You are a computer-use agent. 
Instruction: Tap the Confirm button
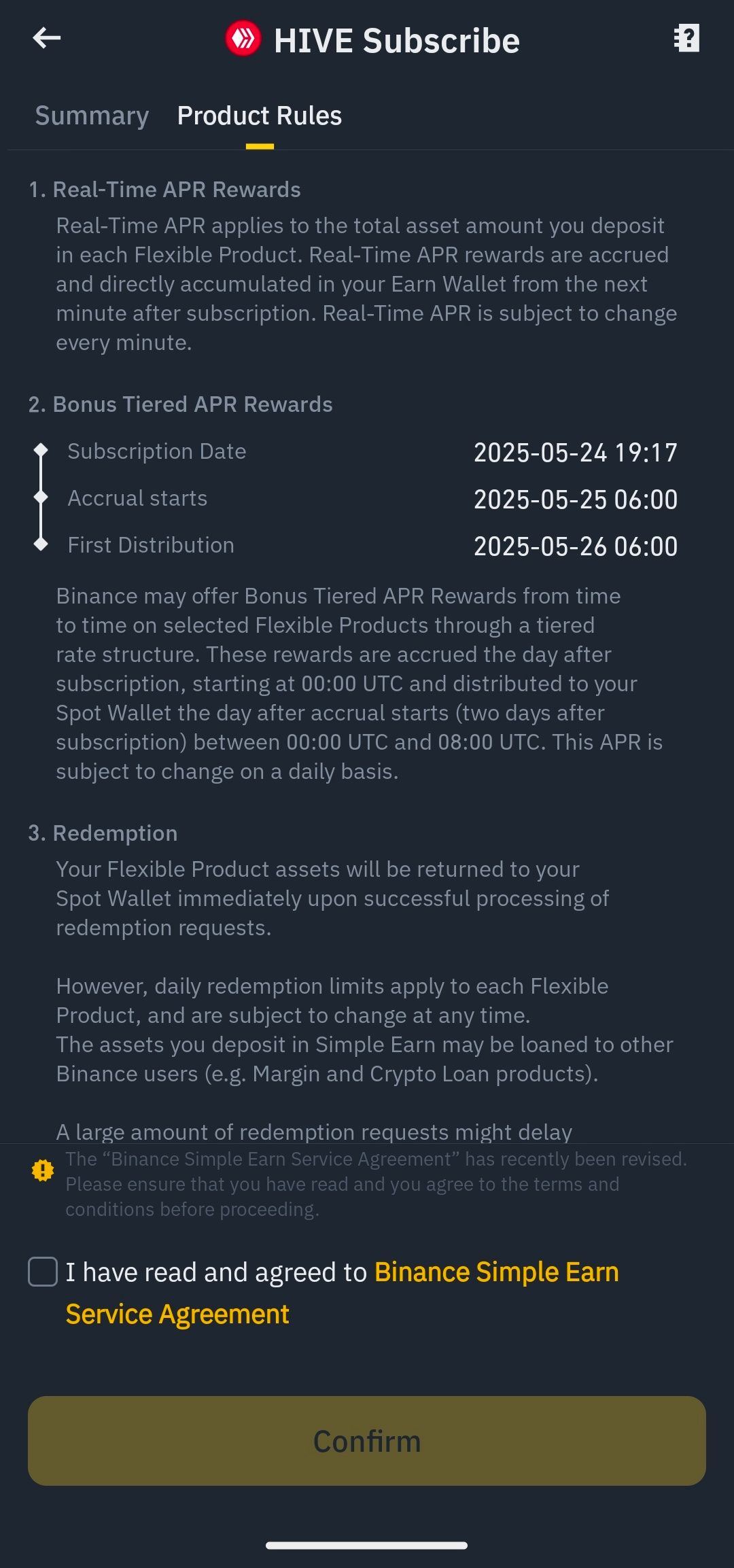click(x=367, y=1441)
